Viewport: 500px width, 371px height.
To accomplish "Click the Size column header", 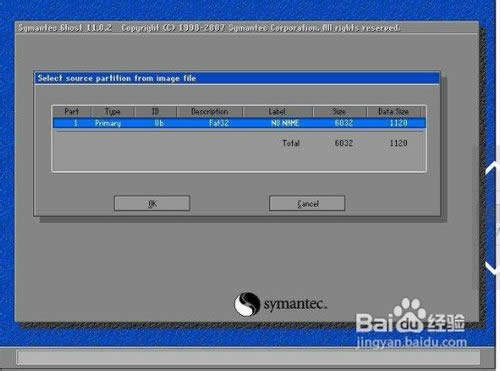I will point(339,111).
